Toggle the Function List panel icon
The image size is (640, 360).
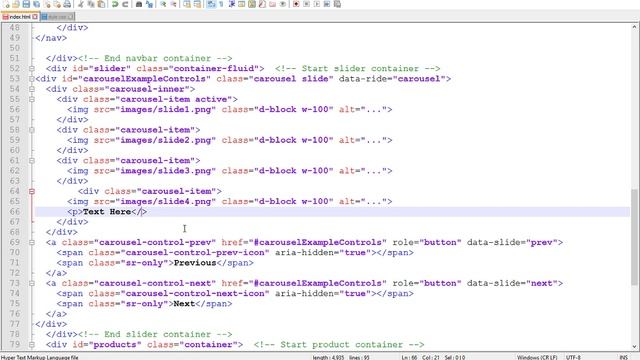click(262, 4)
